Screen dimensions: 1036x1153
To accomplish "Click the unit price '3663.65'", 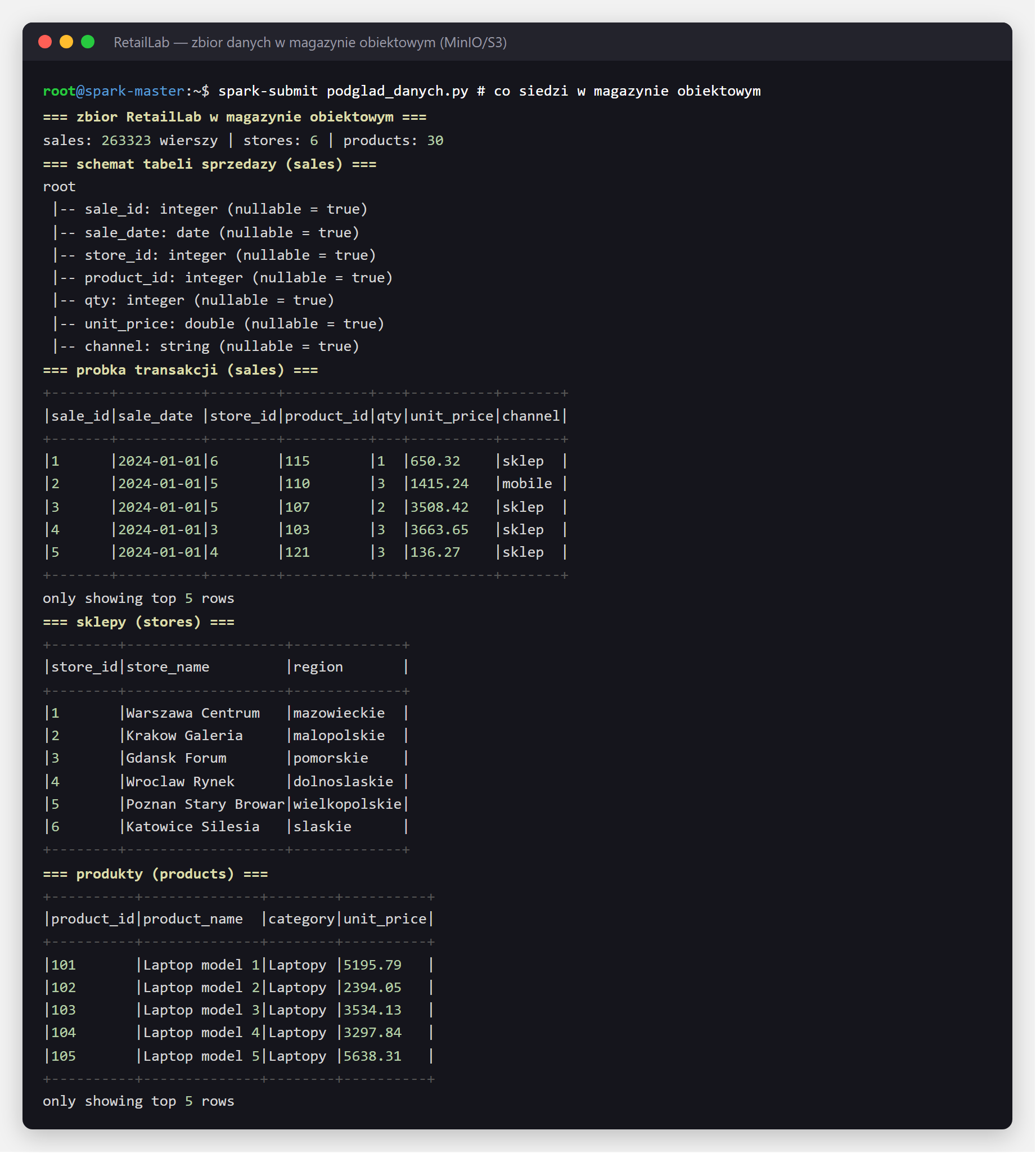I will (439, 530).
